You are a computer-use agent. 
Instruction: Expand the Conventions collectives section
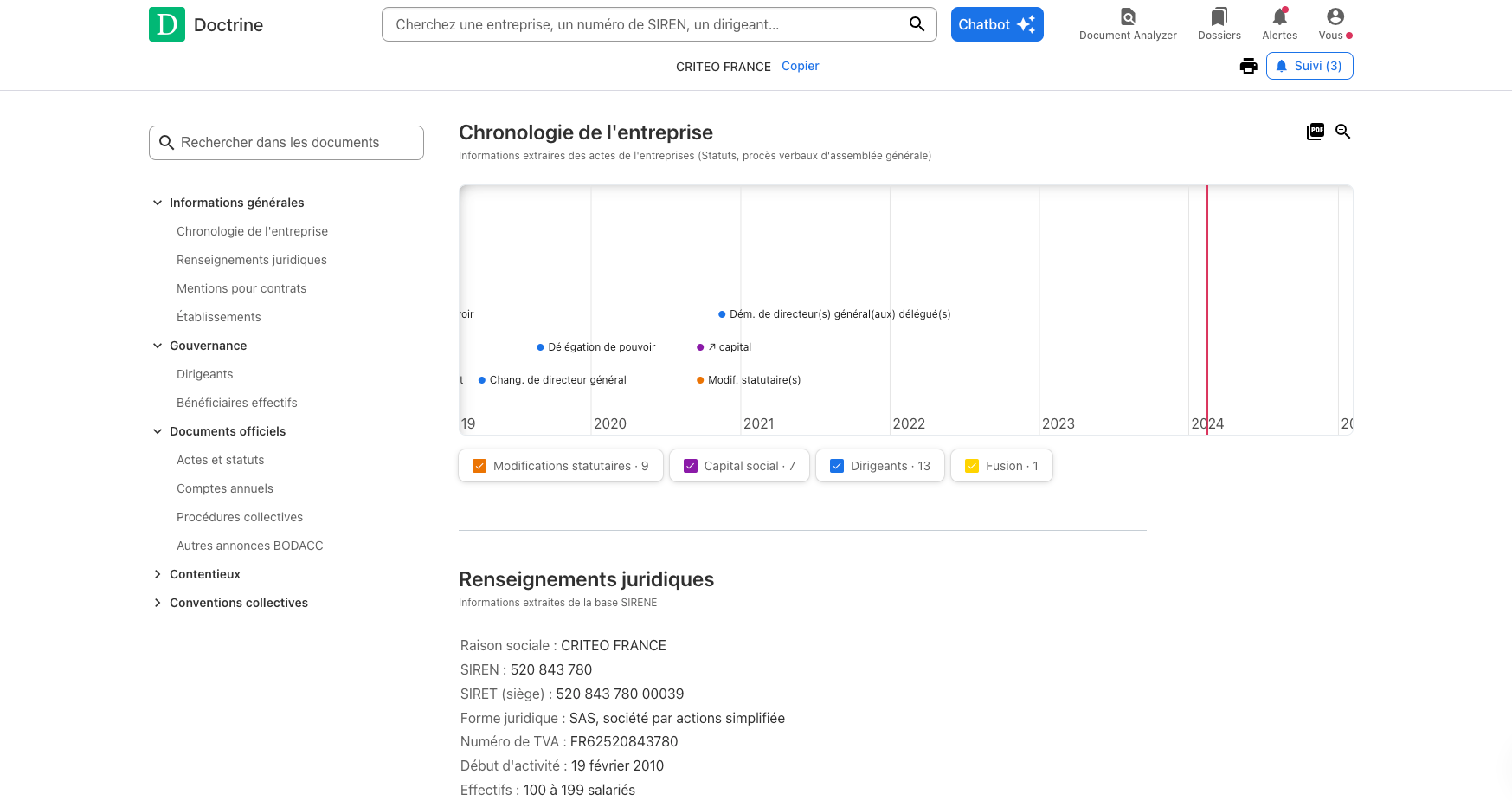point(158,603)
